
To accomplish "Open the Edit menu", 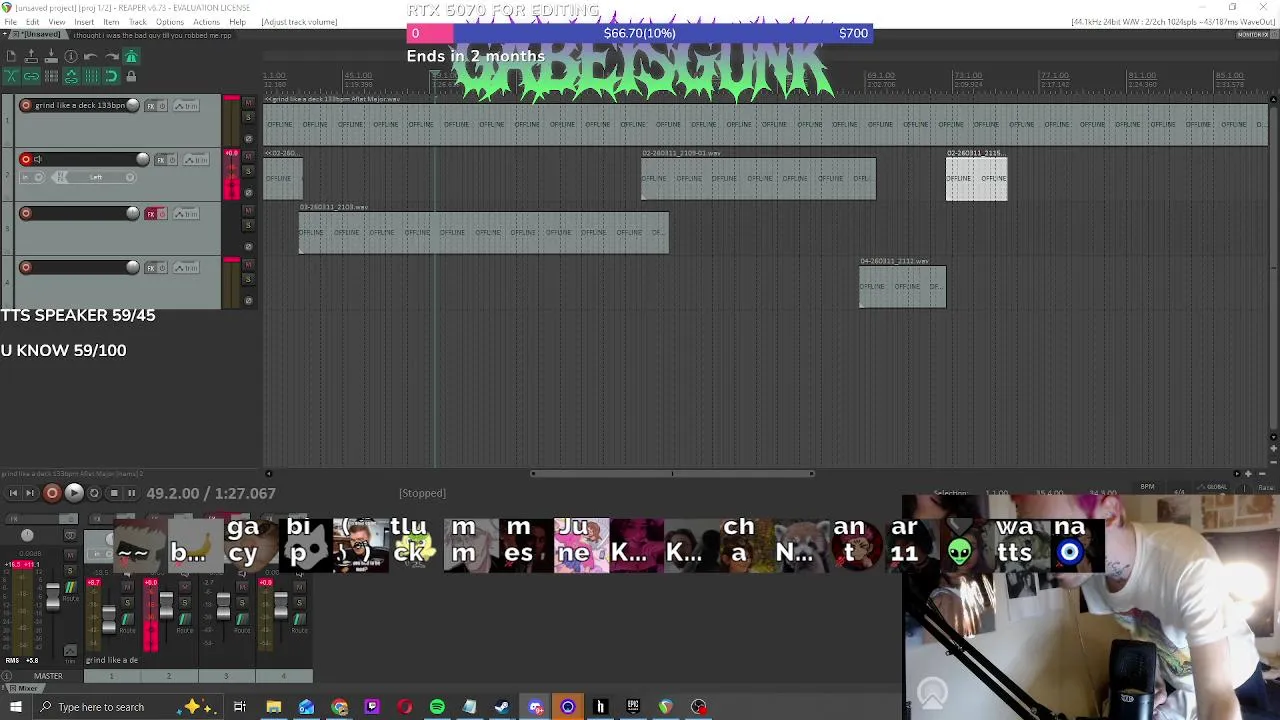I will click(x=33, y=22).
